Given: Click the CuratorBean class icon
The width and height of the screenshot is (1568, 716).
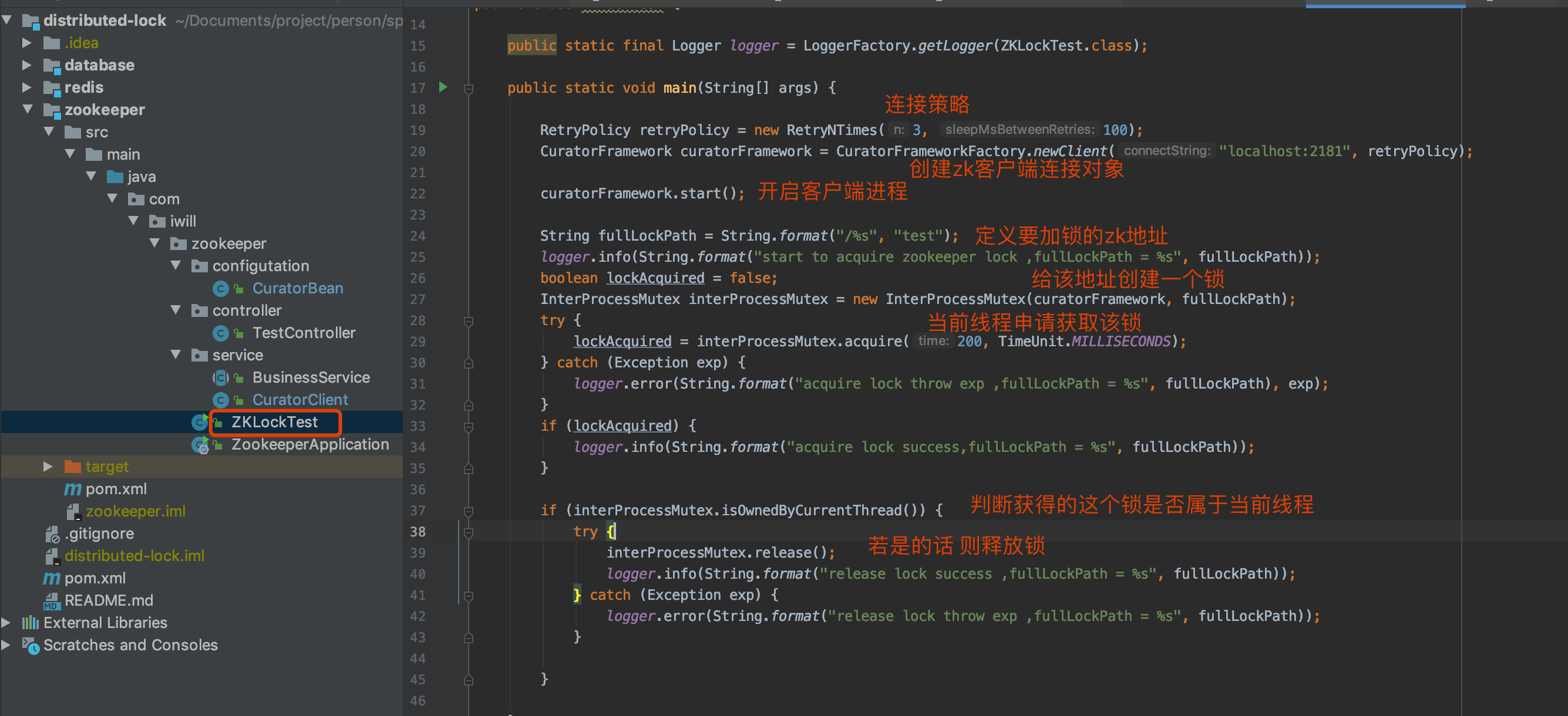Looking at the screenshot, I should click(x=220, y=288).
